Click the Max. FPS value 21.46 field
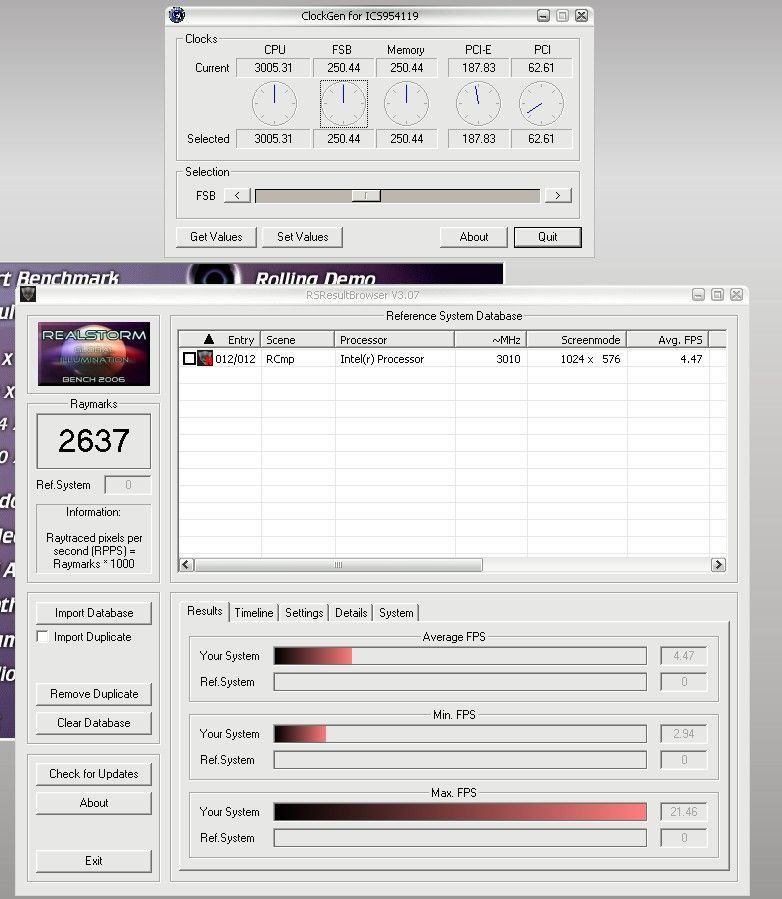Image resolution: width=782 pixels, height=899 pixels. pos(683,812)
